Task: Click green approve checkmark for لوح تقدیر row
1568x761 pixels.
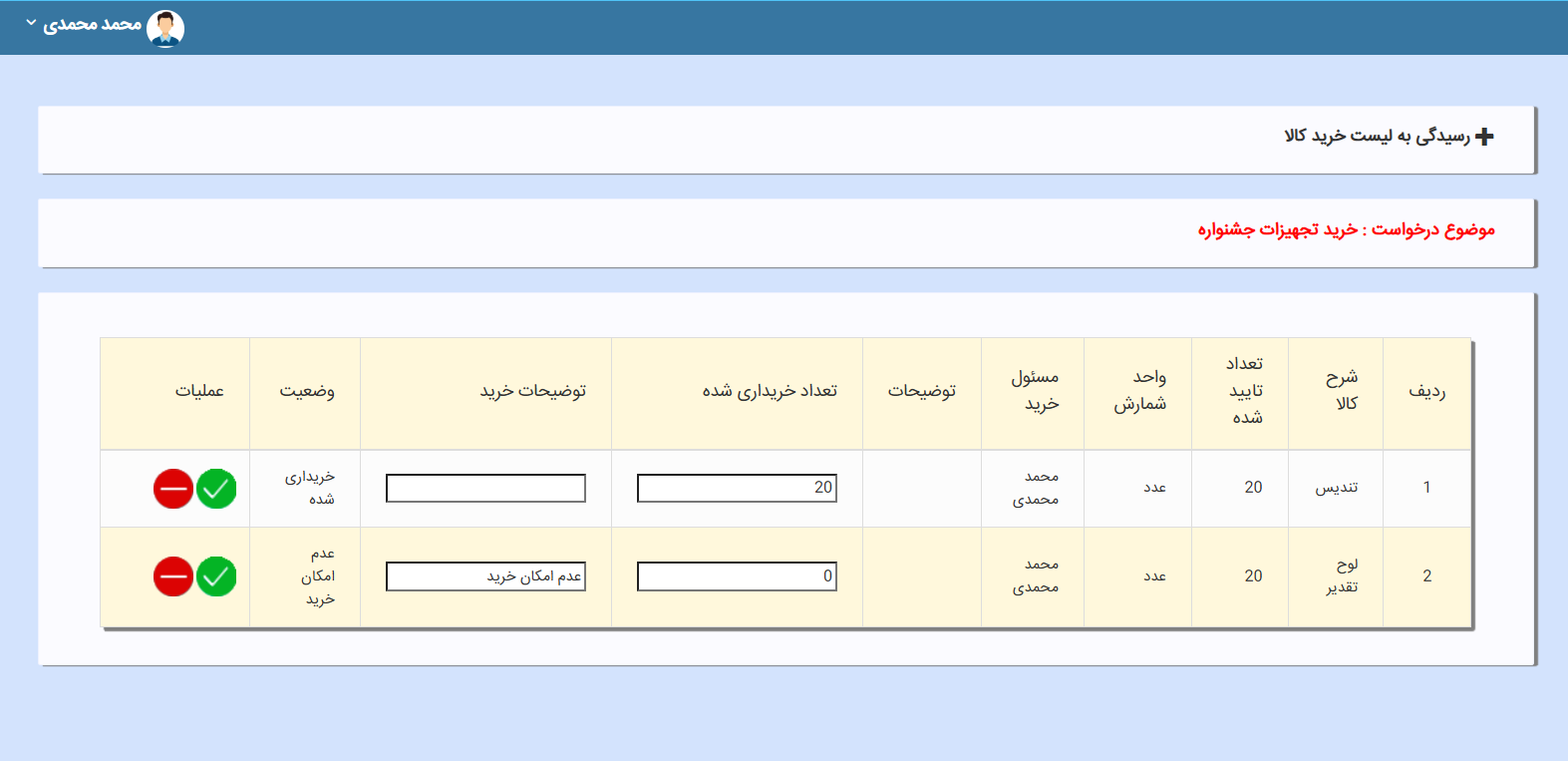Action: [x=216, y=576]
